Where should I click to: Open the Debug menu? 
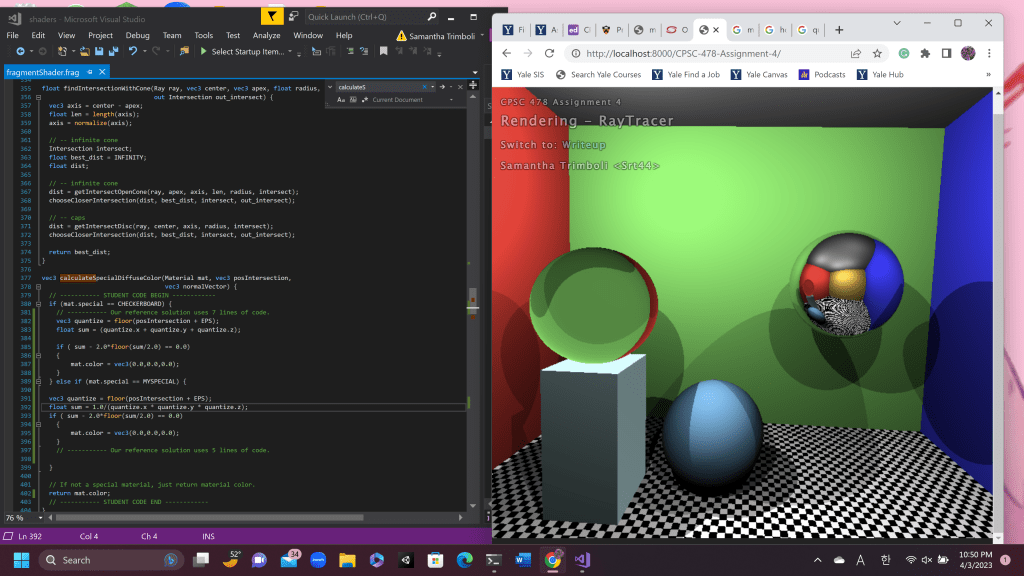tap(137, 35)
